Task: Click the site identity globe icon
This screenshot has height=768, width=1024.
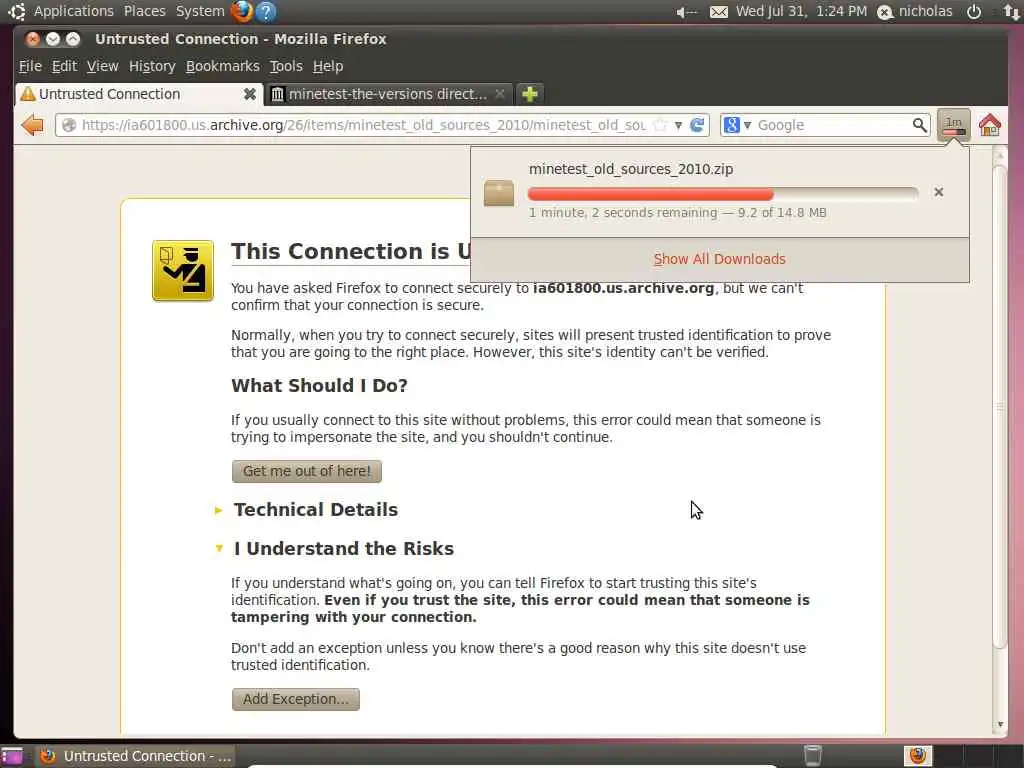Action: point(69,125)
